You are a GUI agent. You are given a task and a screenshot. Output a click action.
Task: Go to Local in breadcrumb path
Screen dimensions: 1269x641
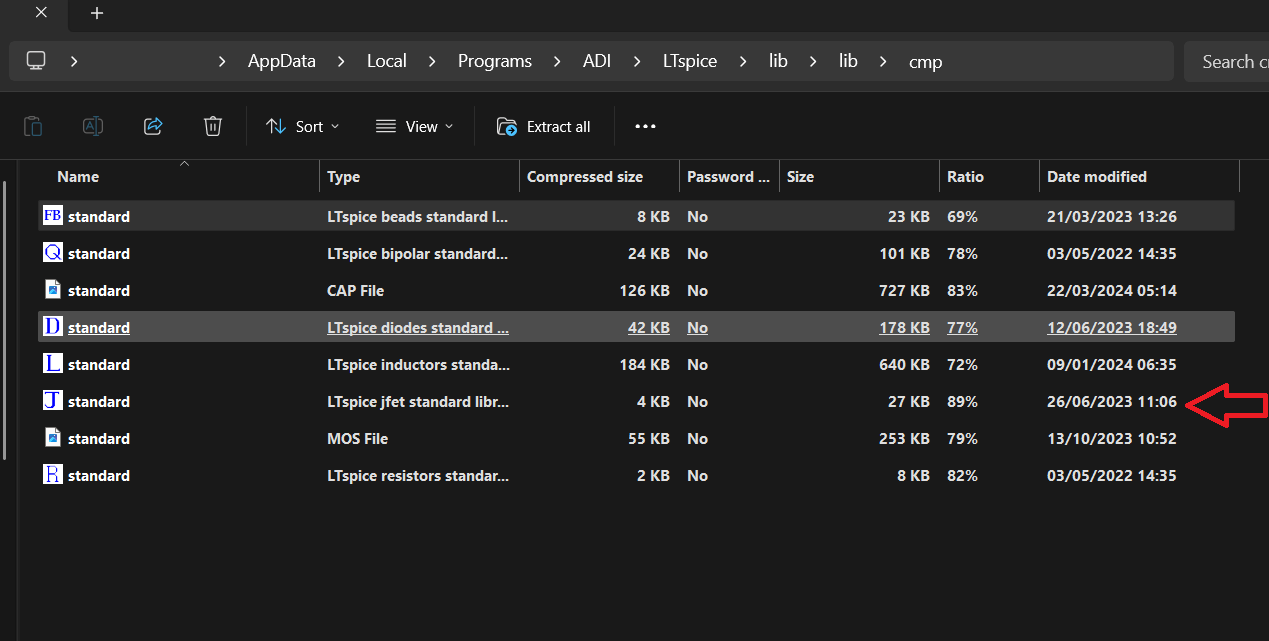tap(386, 61)
